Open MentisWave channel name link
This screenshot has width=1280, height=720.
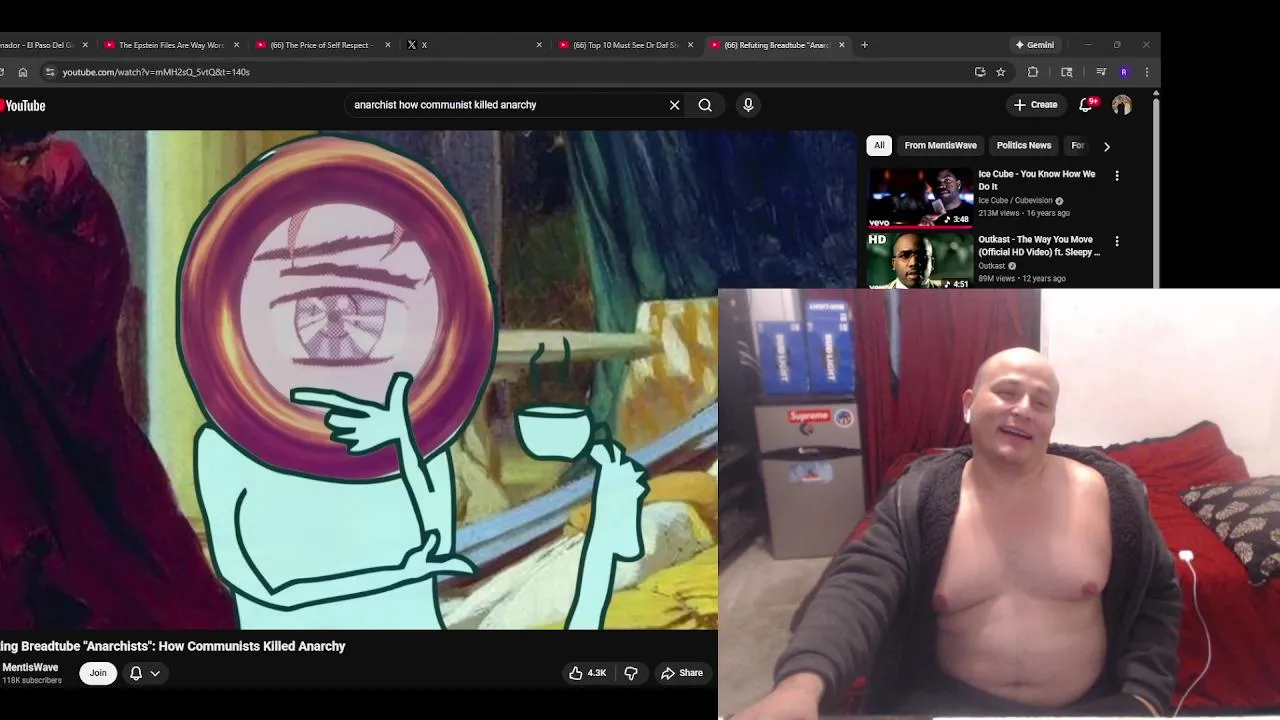tap(30, 668)
